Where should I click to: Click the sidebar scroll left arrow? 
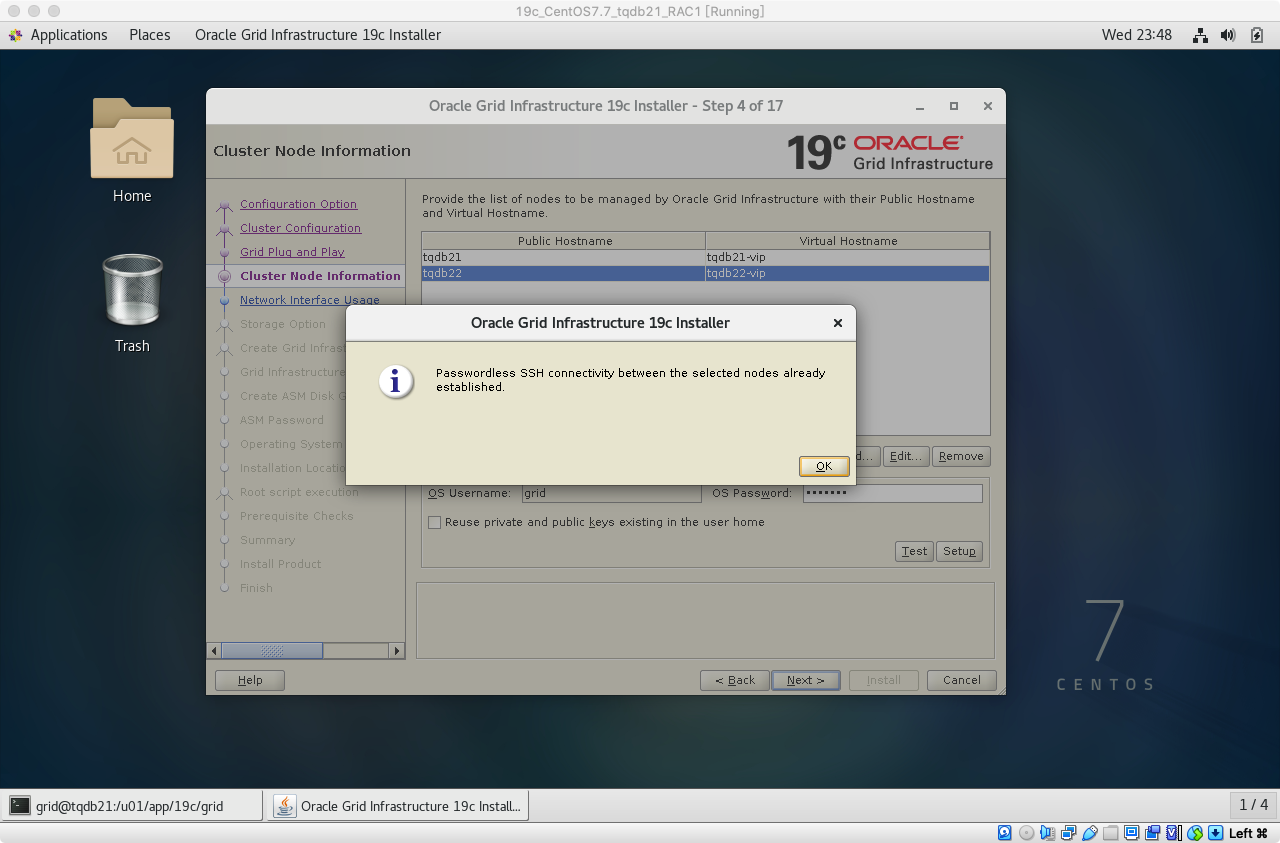click(x=213, y=651)
